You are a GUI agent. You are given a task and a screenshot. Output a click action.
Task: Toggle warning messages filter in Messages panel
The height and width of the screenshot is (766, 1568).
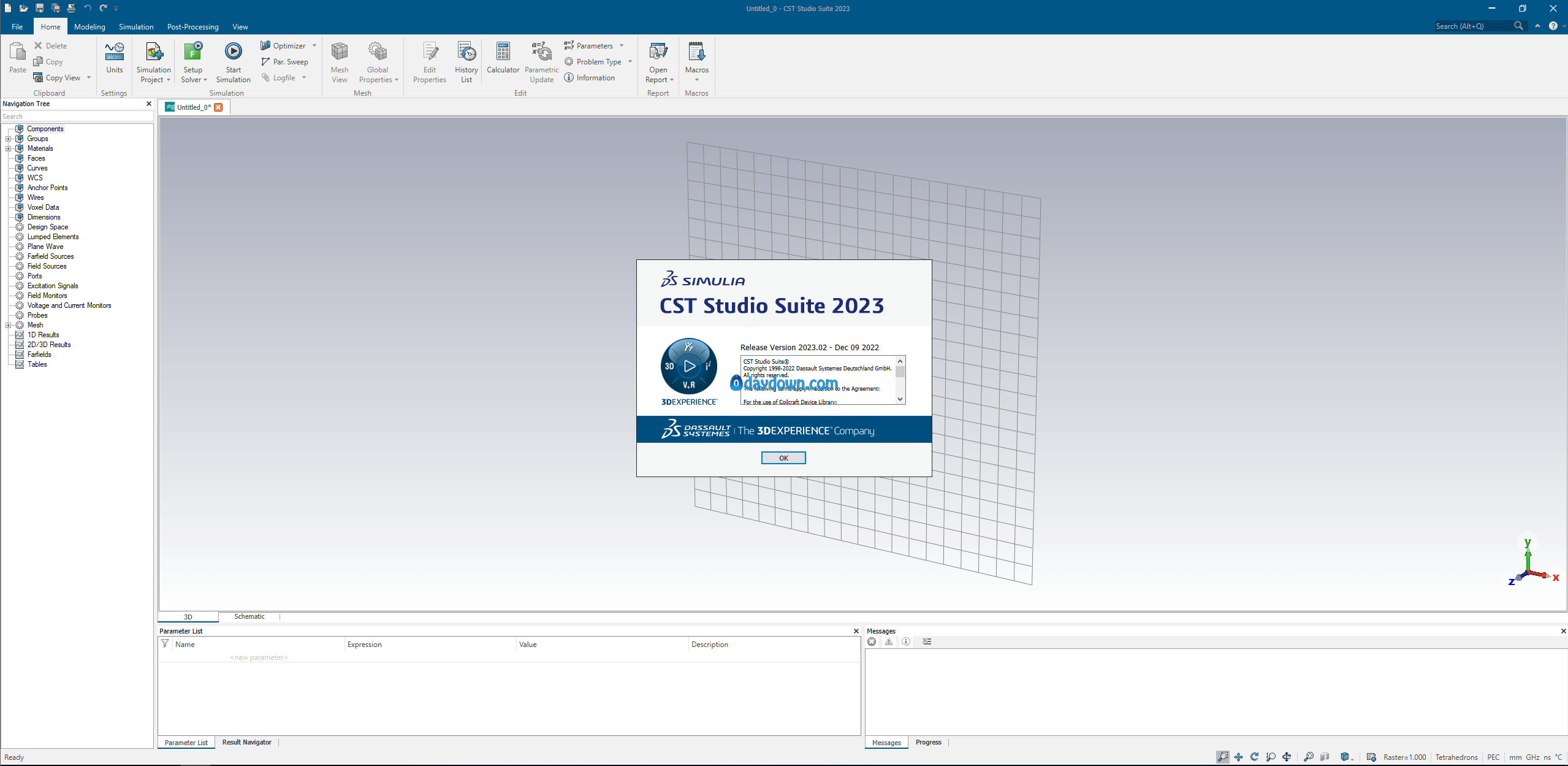coord(889,642)
